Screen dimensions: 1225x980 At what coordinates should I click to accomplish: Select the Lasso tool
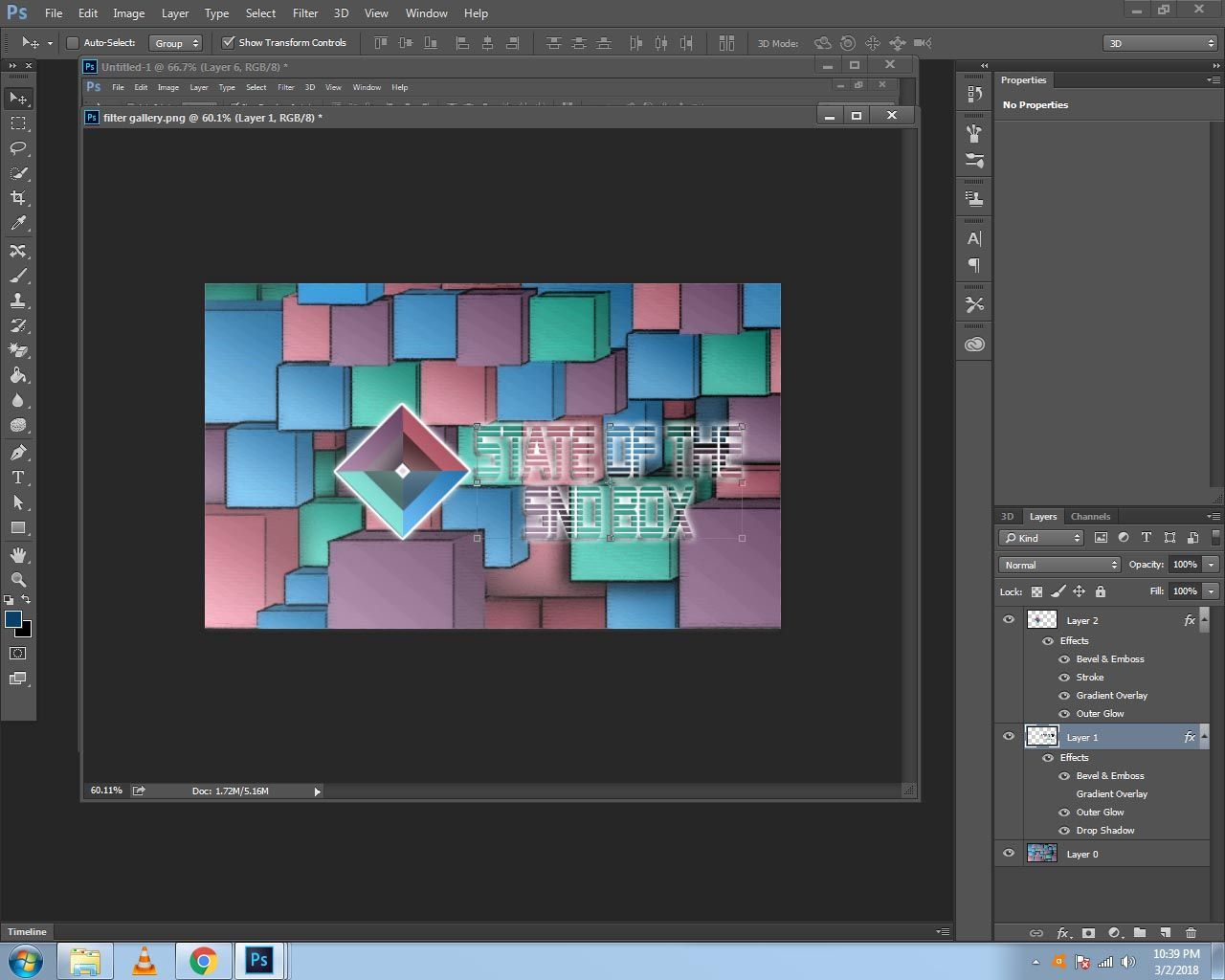click(x=18, y=148)
